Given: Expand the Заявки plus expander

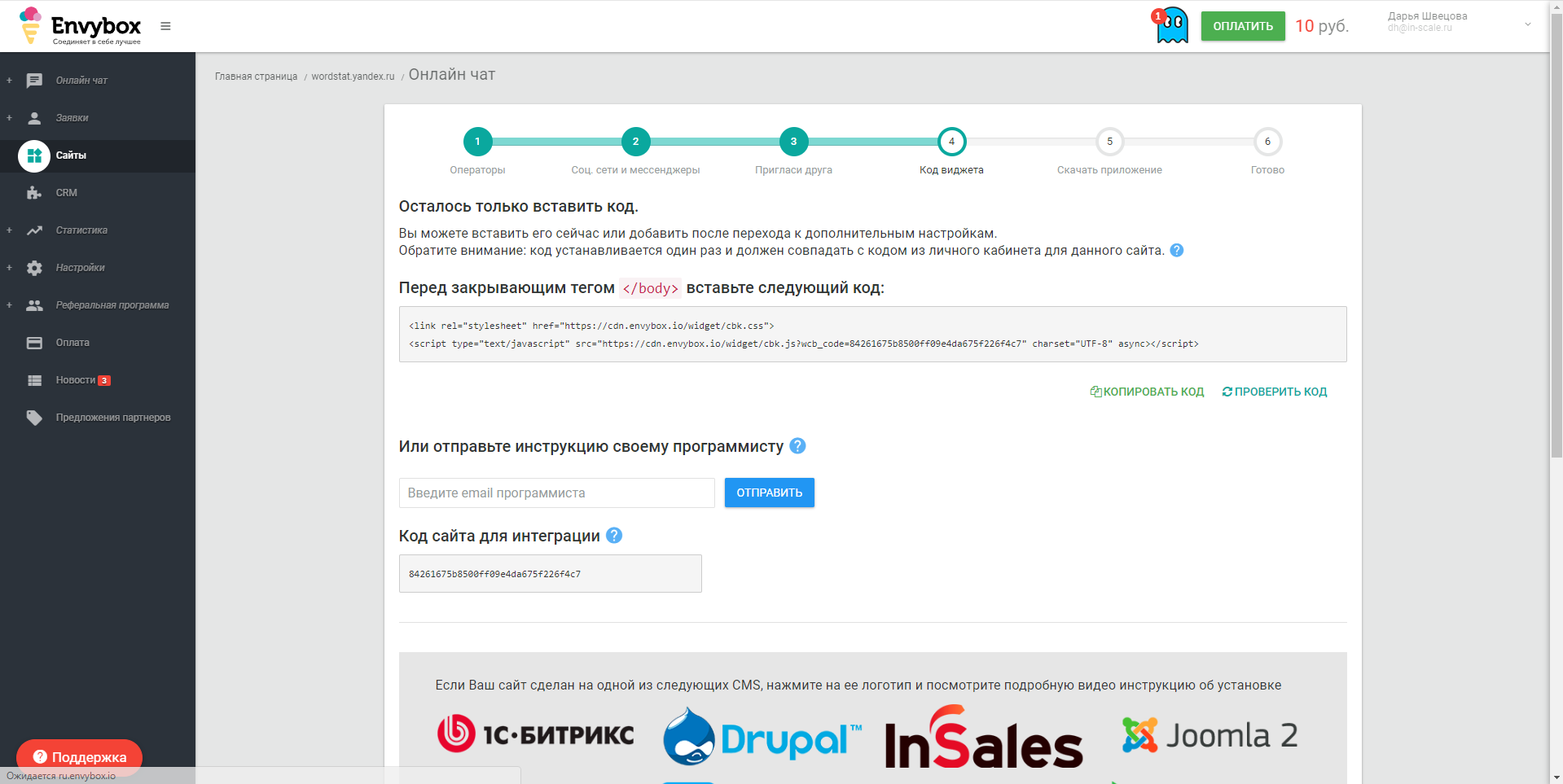Looking at the screenshot, I should (9, 118).
